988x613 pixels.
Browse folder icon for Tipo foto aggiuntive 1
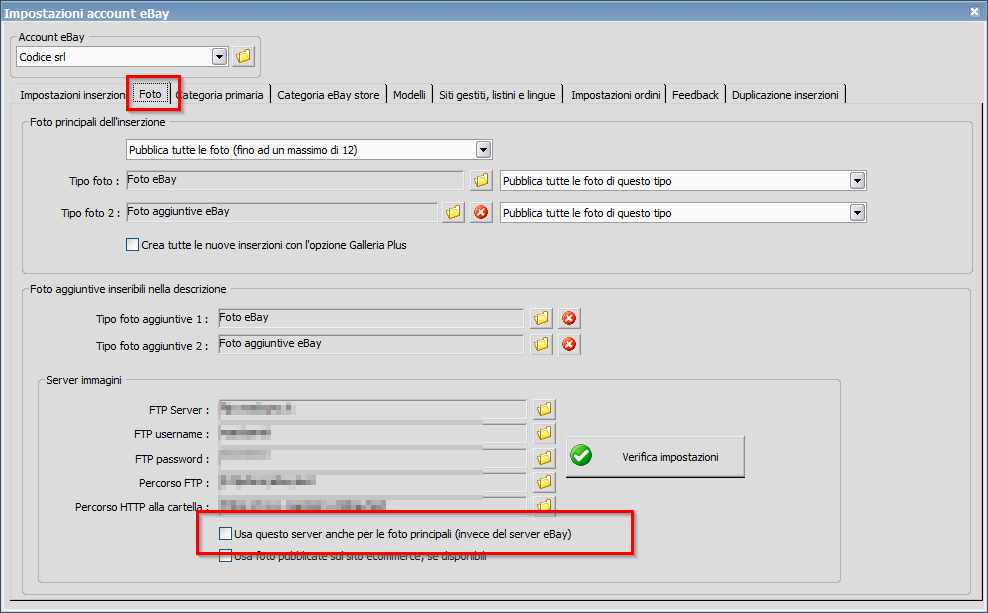point(541,319)
